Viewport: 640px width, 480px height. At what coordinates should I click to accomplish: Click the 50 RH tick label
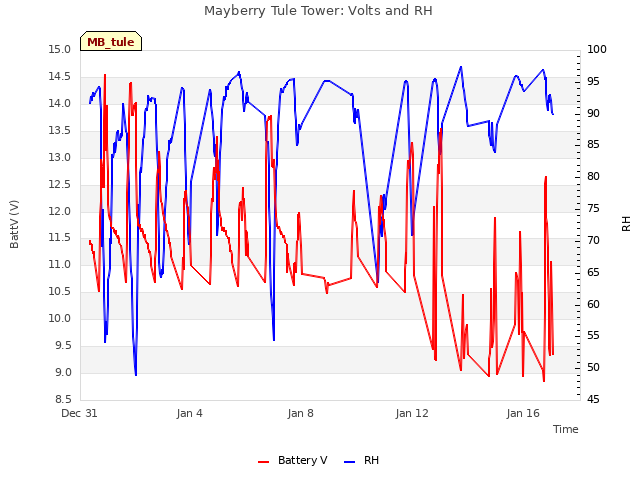pos(593,367)
